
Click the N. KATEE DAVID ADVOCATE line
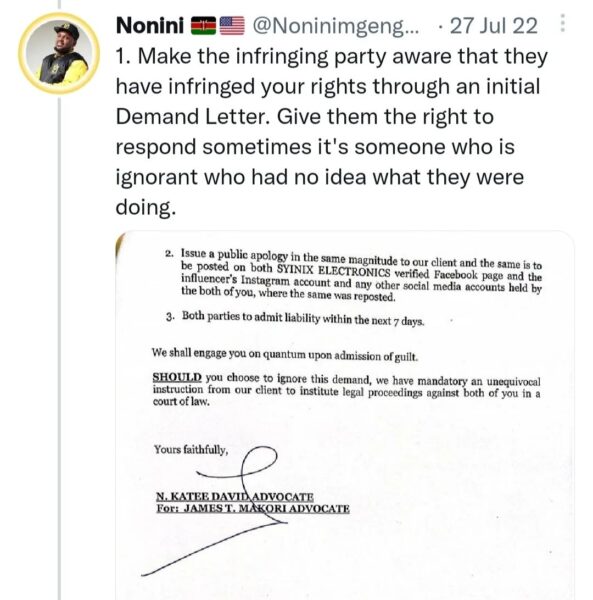(x=235, y=497)
